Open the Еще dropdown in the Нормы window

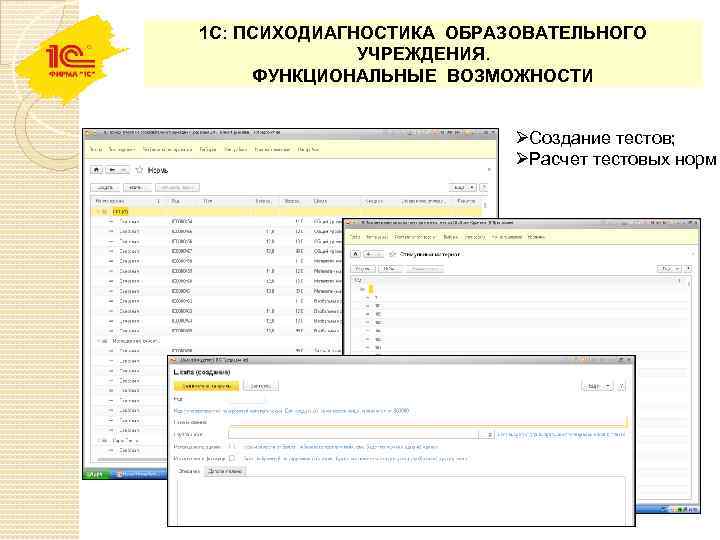point(463,187)
